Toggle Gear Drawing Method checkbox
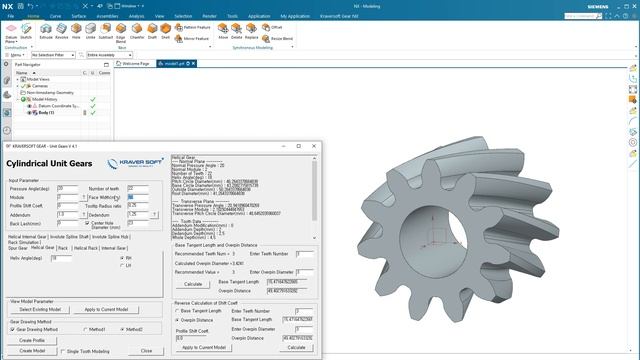 coord(12,329)
